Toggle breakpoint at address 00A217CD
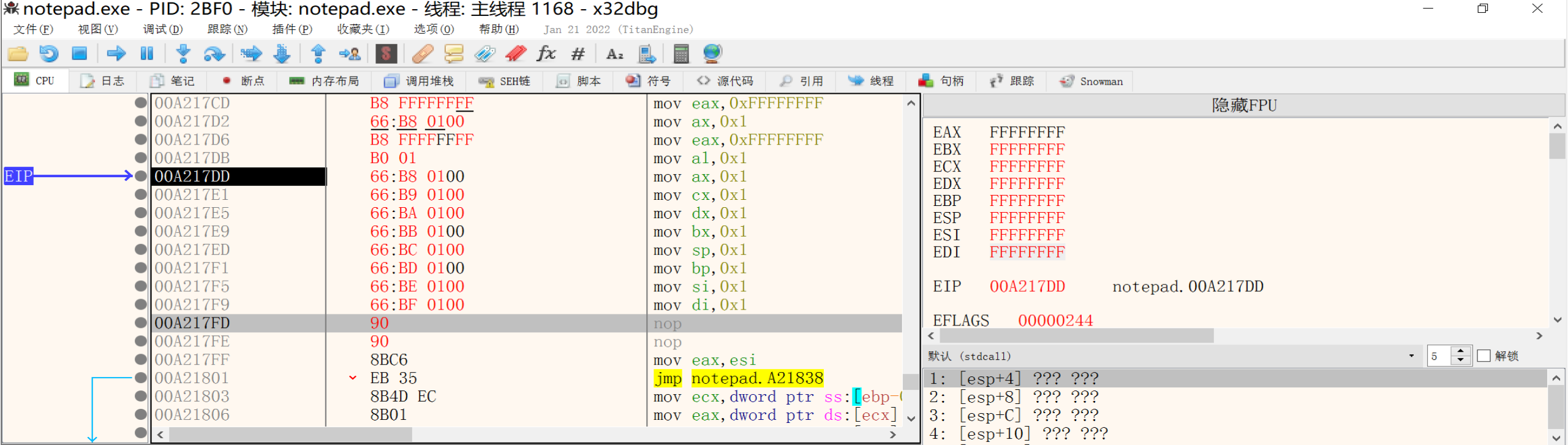Image resolution: width=1568 pixels, height=445 pixels. [141, 103]
